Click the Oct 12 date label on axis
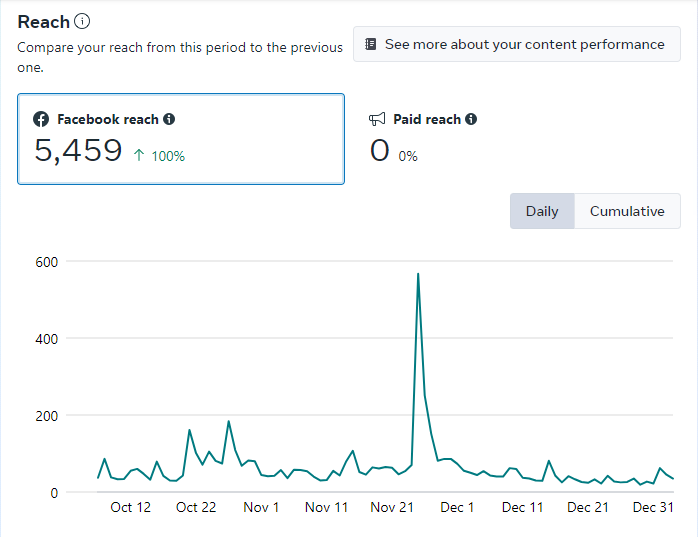698x537 pixels. click(130, 507)
